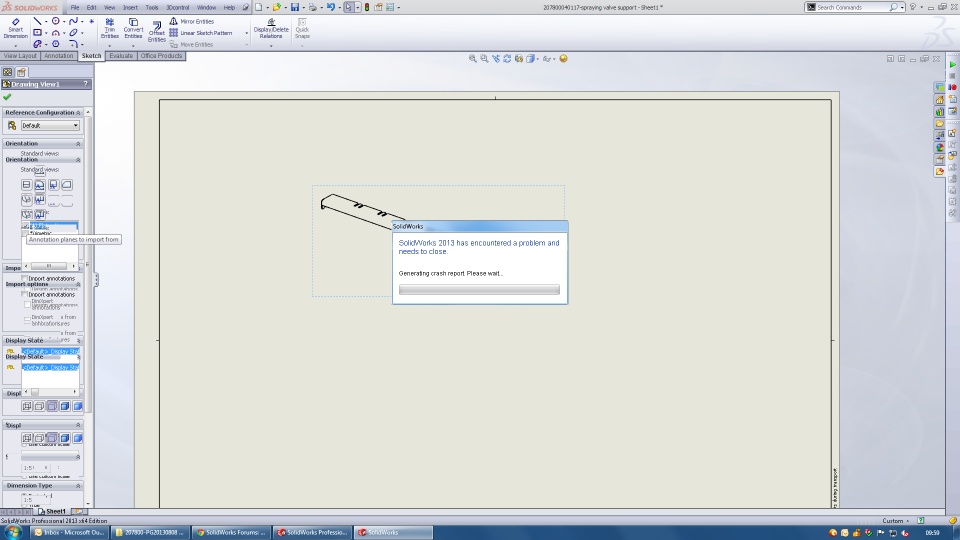Choose the Right standard view icon
Image resolution: width=960 pixels, height=540 pixels.
point(53,184)
